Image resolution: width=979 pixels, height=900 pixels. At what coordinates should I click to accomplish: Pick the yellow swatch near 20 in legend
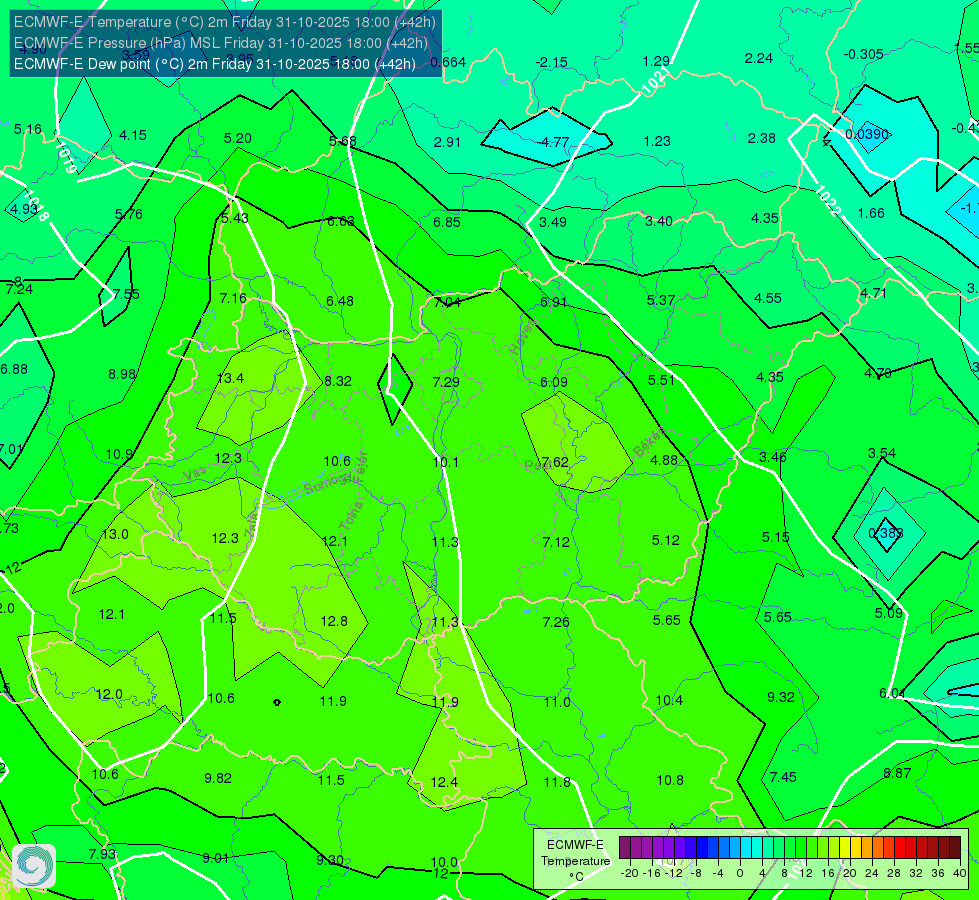tap(845, 848)
